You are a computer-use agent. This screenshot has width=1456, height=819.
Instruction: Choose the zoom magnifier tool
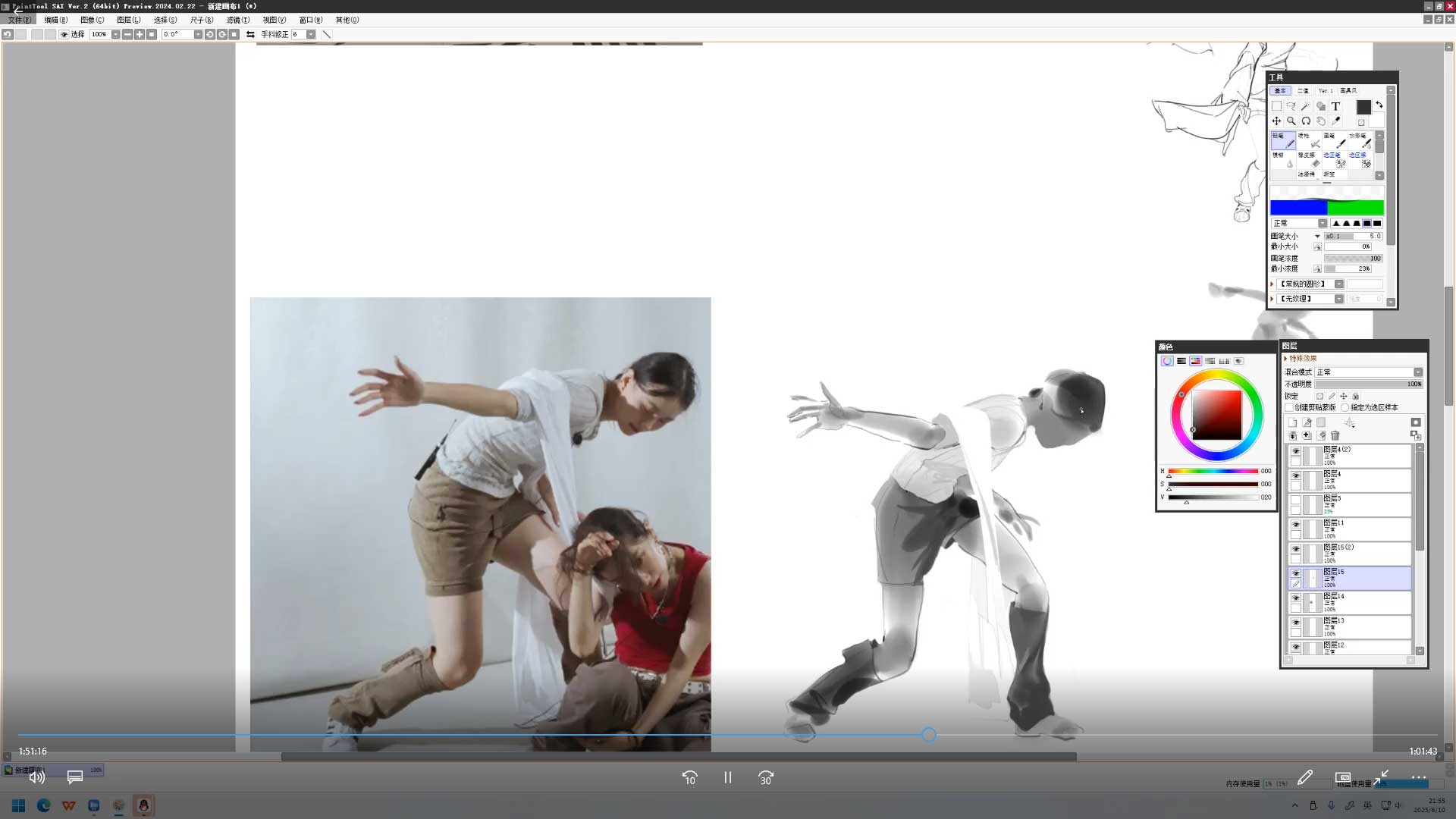(x=1291, y=121)
